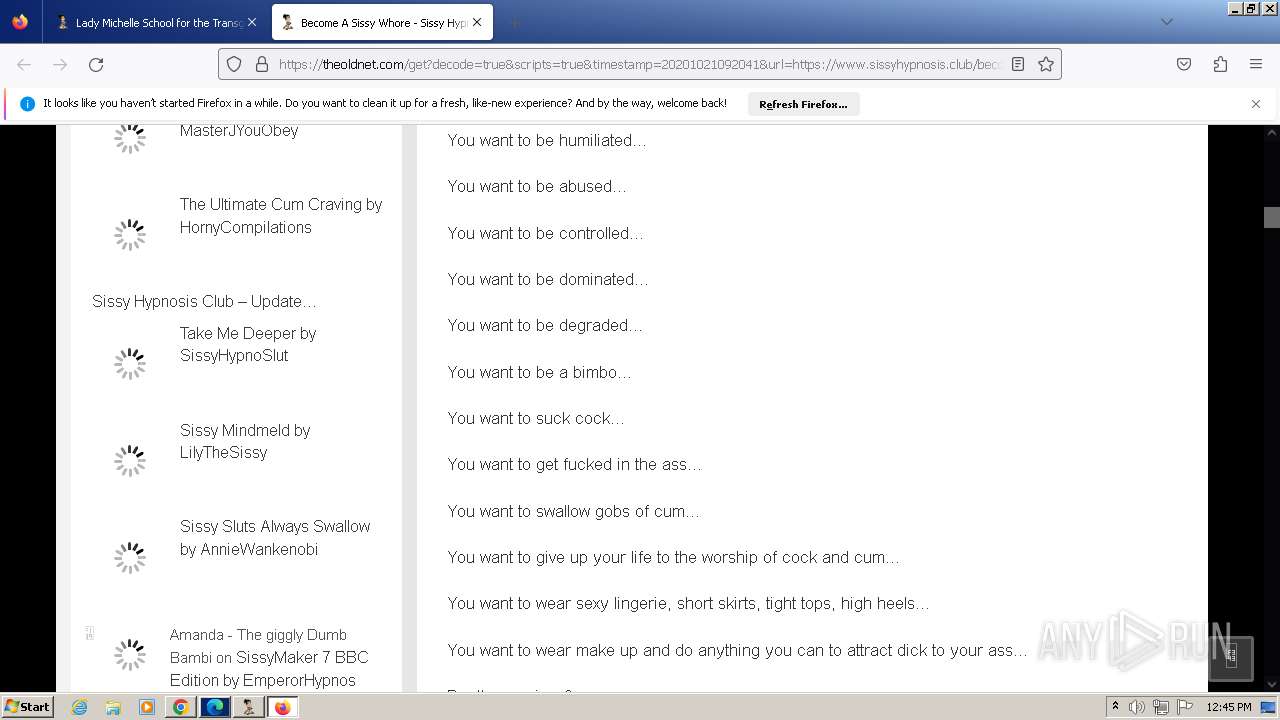Open Firefox application menu
Image resolution: width=1280 pixels, height=720 pixels.
pyautogui.click(x=1256, y=64)
